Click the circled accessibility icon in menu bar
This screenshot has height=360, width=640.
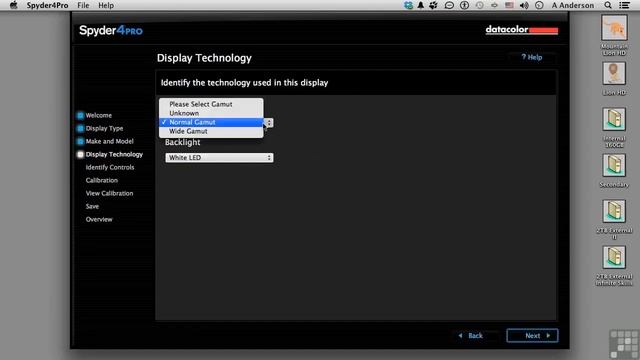(x=464, y=5)
